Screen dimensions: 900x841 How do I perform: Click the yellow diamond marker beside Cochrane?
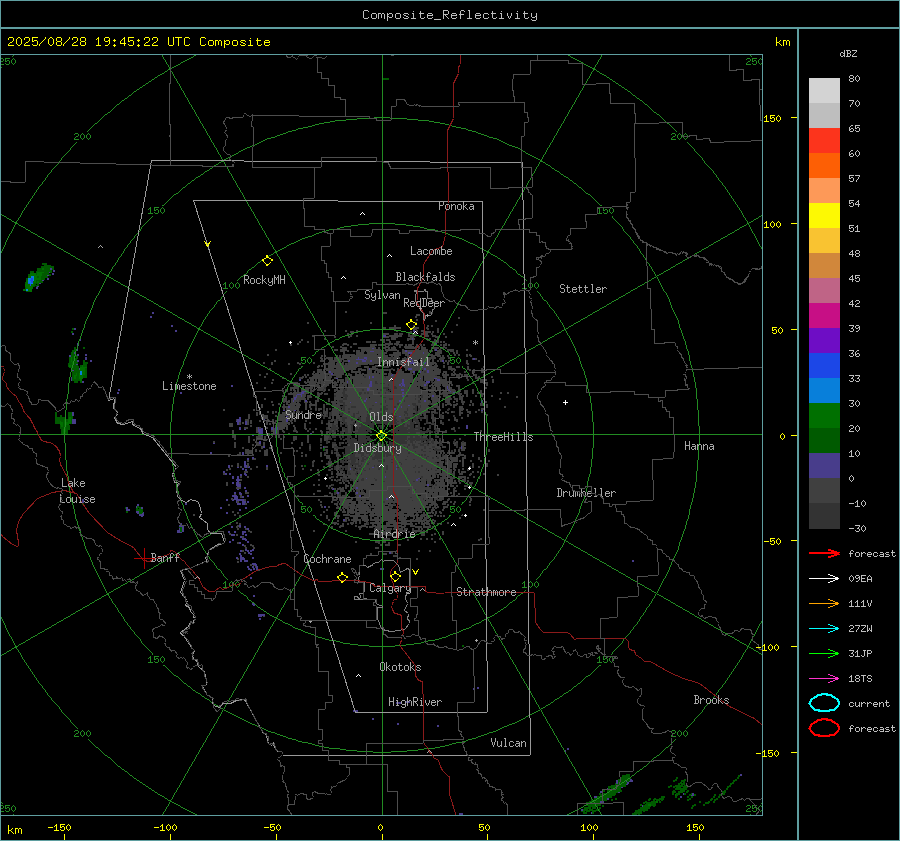[342, 578]
